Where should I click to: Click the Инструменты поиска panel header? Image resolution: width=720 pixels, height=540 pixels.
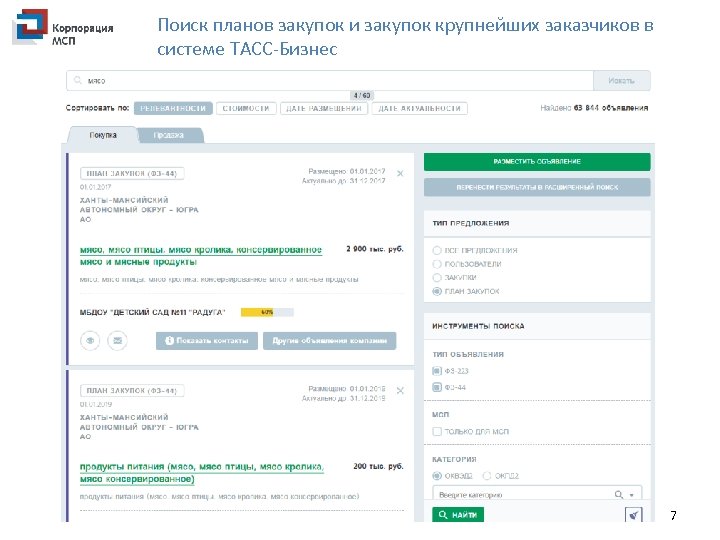[x=537, y=326]
